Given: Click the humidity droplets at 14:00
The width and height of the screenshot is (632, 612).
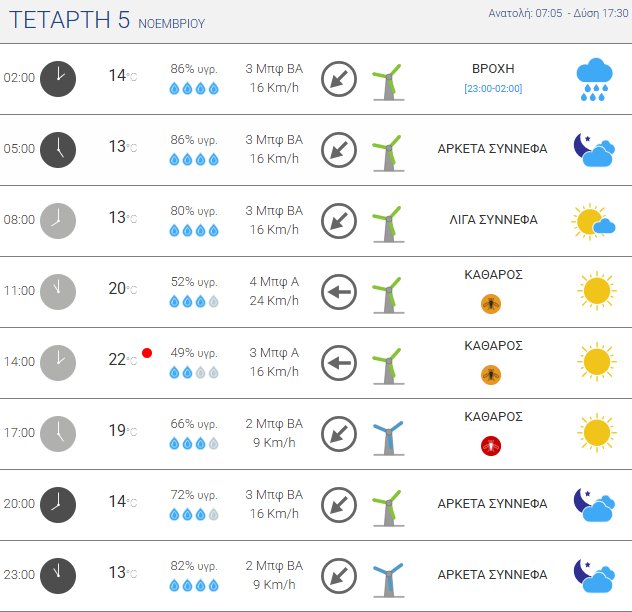Looking at the screenshot, I should [x=194, y=372].
